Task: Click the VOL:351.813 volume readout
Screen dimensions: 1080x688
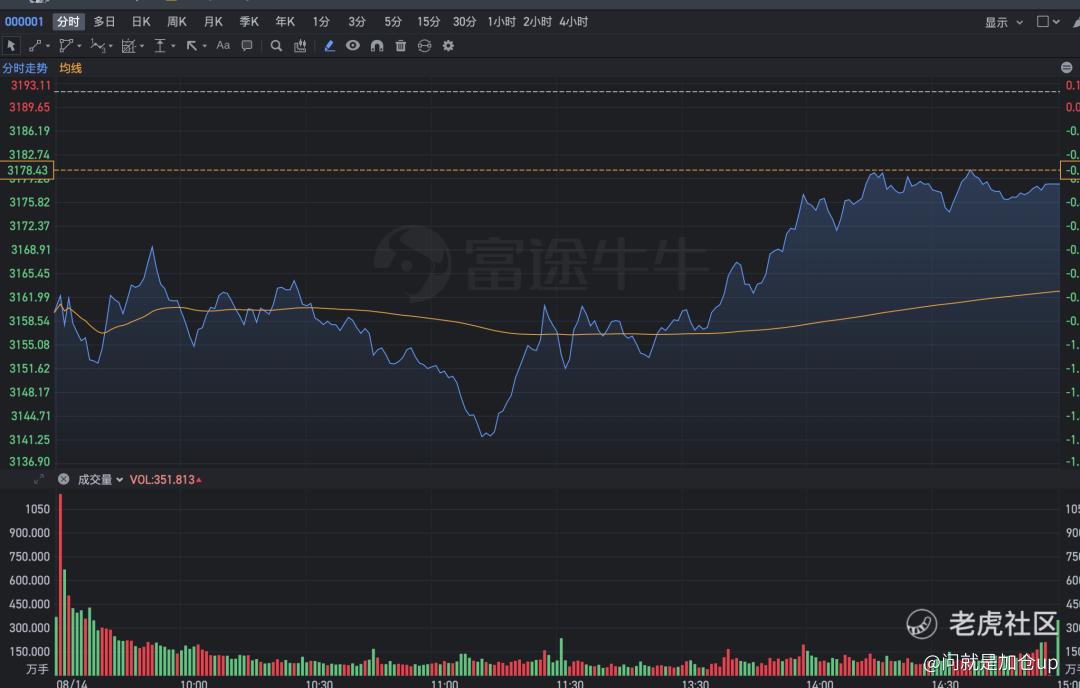Action: 165,479
